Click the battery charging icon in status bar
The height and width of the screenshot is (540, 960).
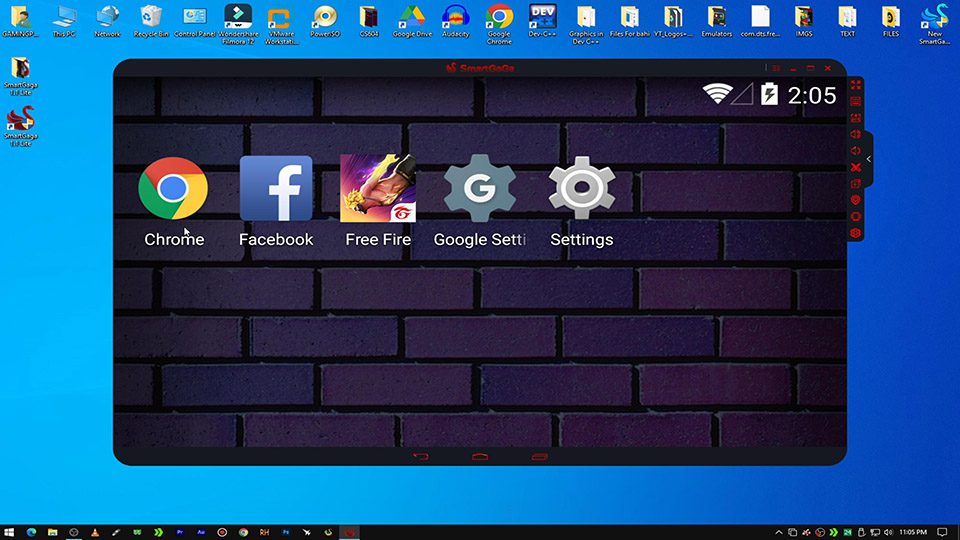click(x=770, y=94)
